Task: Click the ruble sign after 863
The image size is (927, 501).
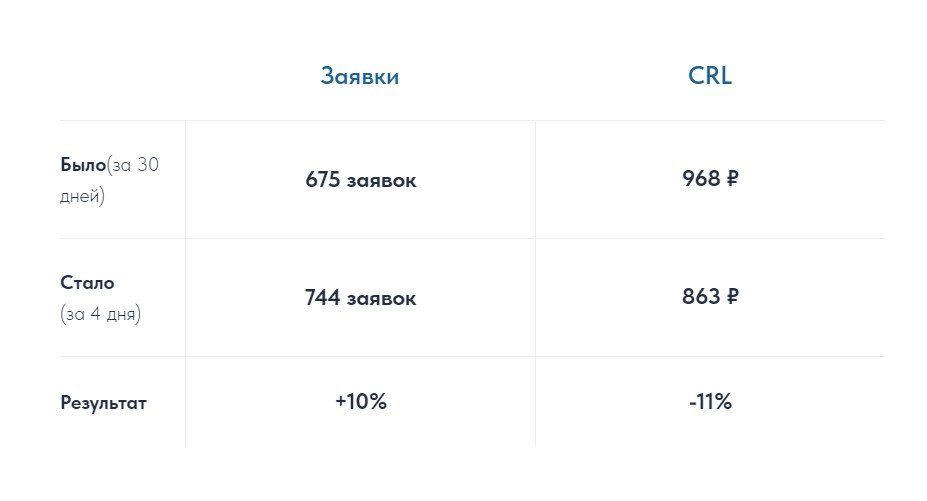Action: [732, 297]
